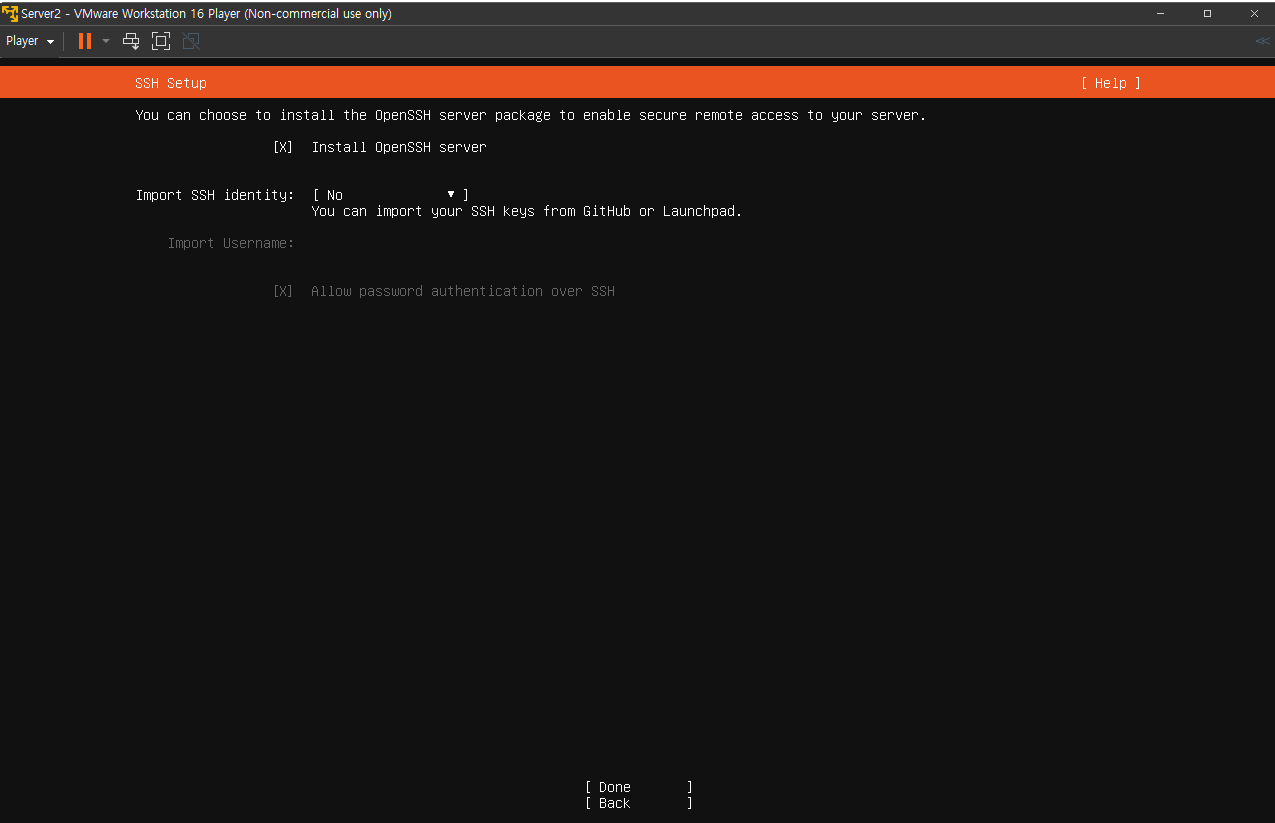
Task: Select Done to continue installation
Action: tap(639, 787)
